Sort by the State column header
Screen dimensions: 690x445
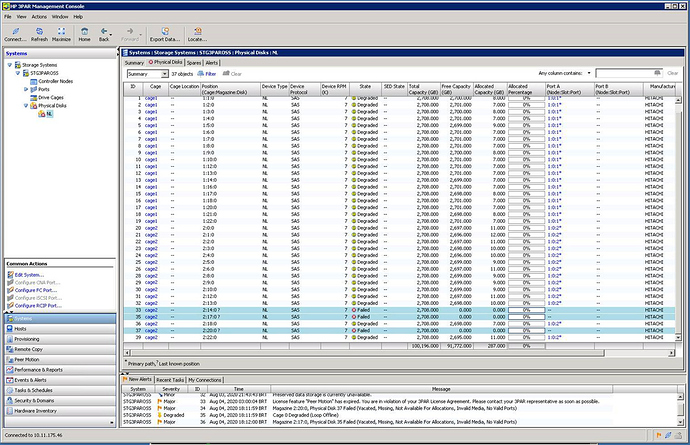pyautogui.click(x=365, y=89)
